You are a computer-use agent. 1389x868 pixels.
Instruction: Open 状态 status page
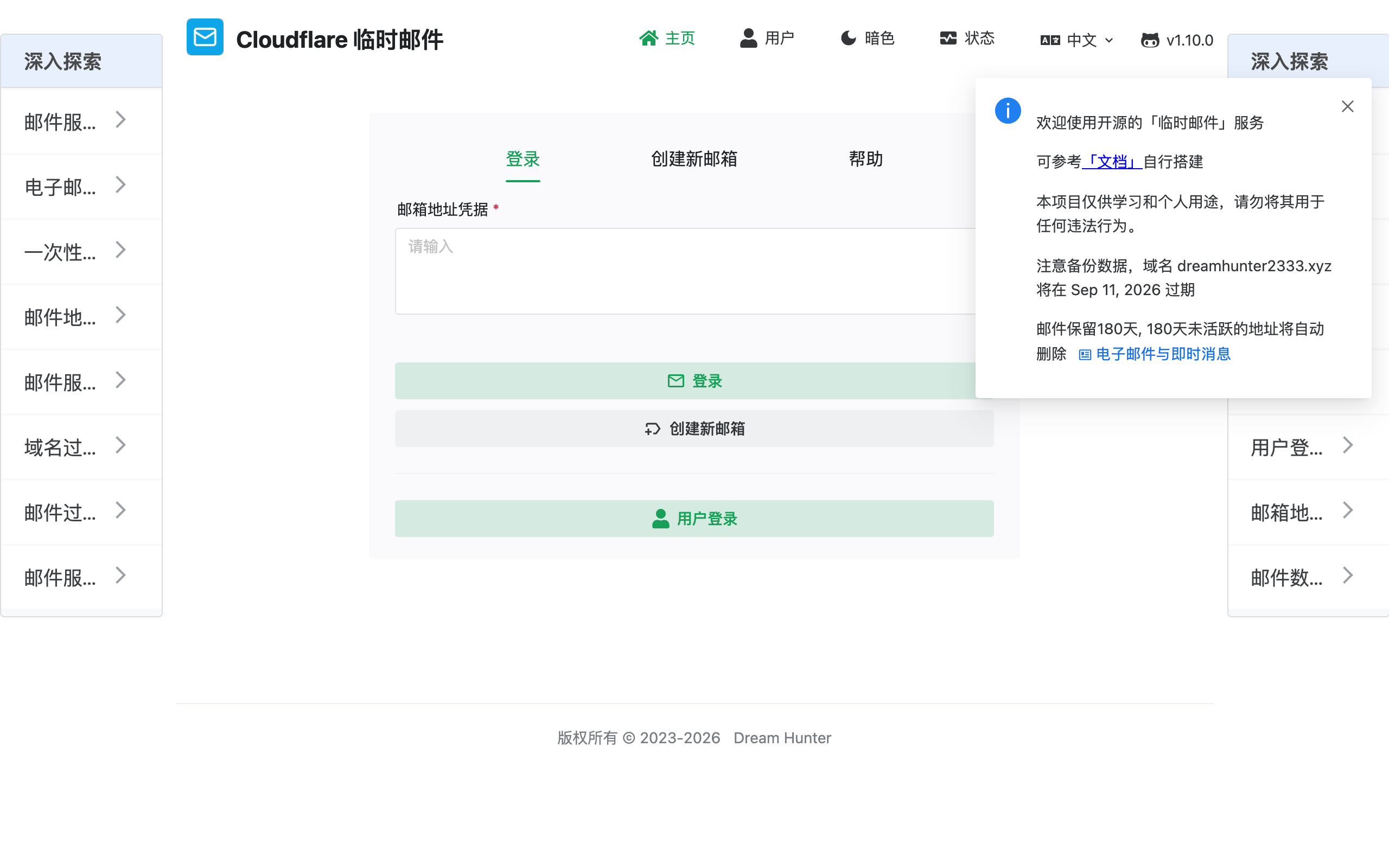[x=967, y=39]
